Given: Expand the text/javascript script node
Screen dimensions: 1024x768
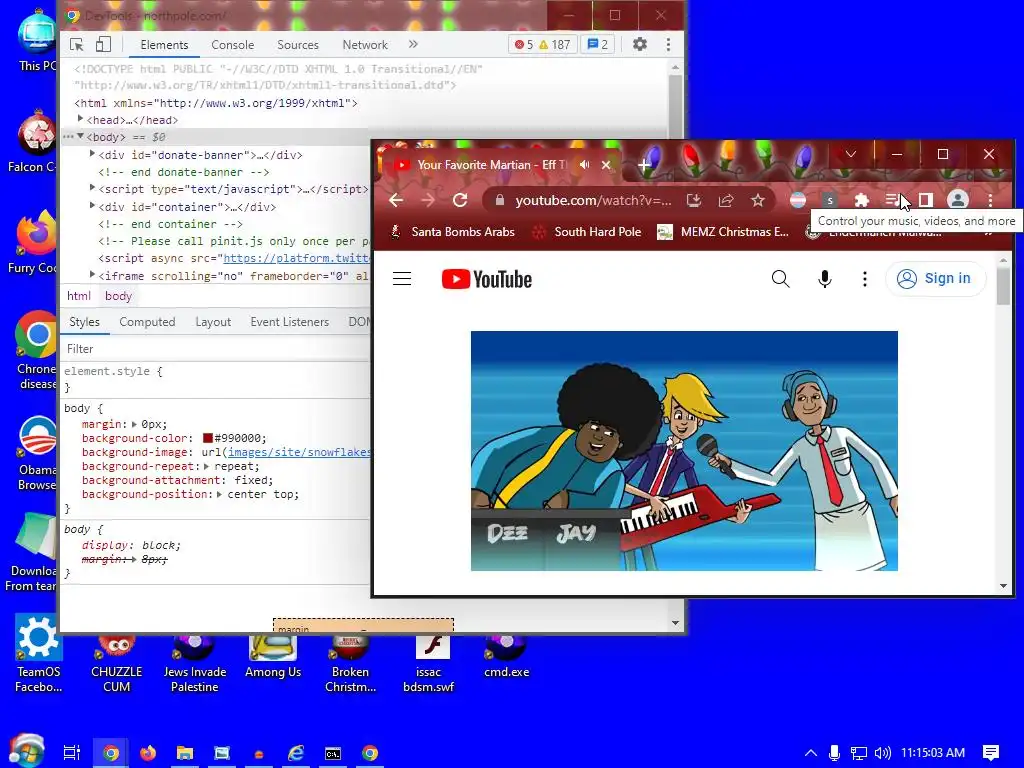Looking at the screenshot, I should click(x=92, y=188).
